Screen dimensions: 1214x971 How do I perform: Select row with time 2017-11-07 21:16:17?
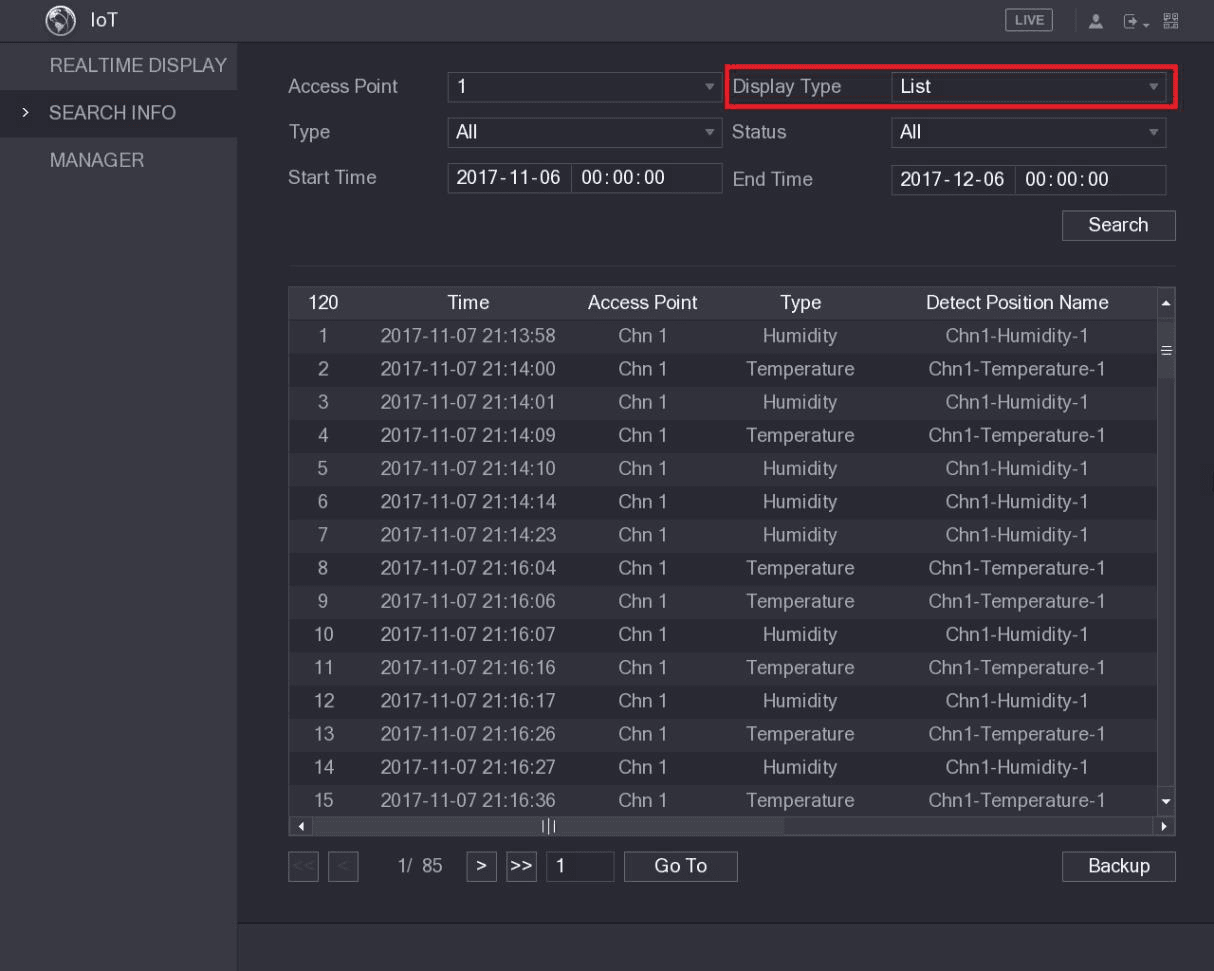tap(723, 700)
